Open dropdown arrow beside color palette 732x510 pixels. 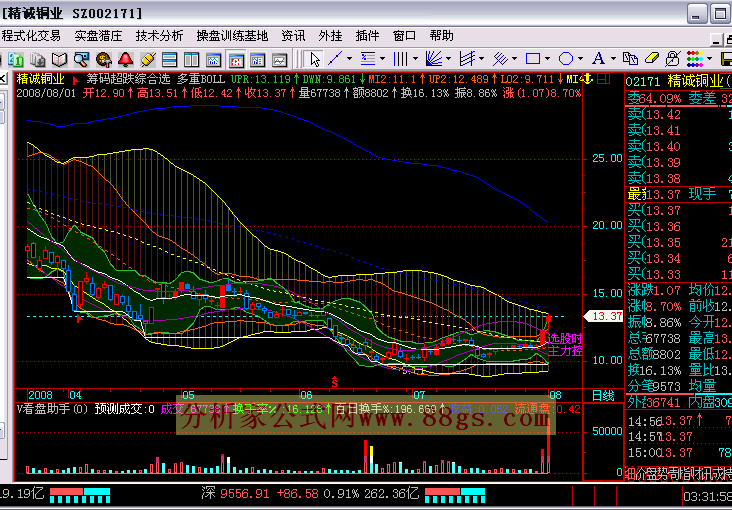[x=710, y=59]
